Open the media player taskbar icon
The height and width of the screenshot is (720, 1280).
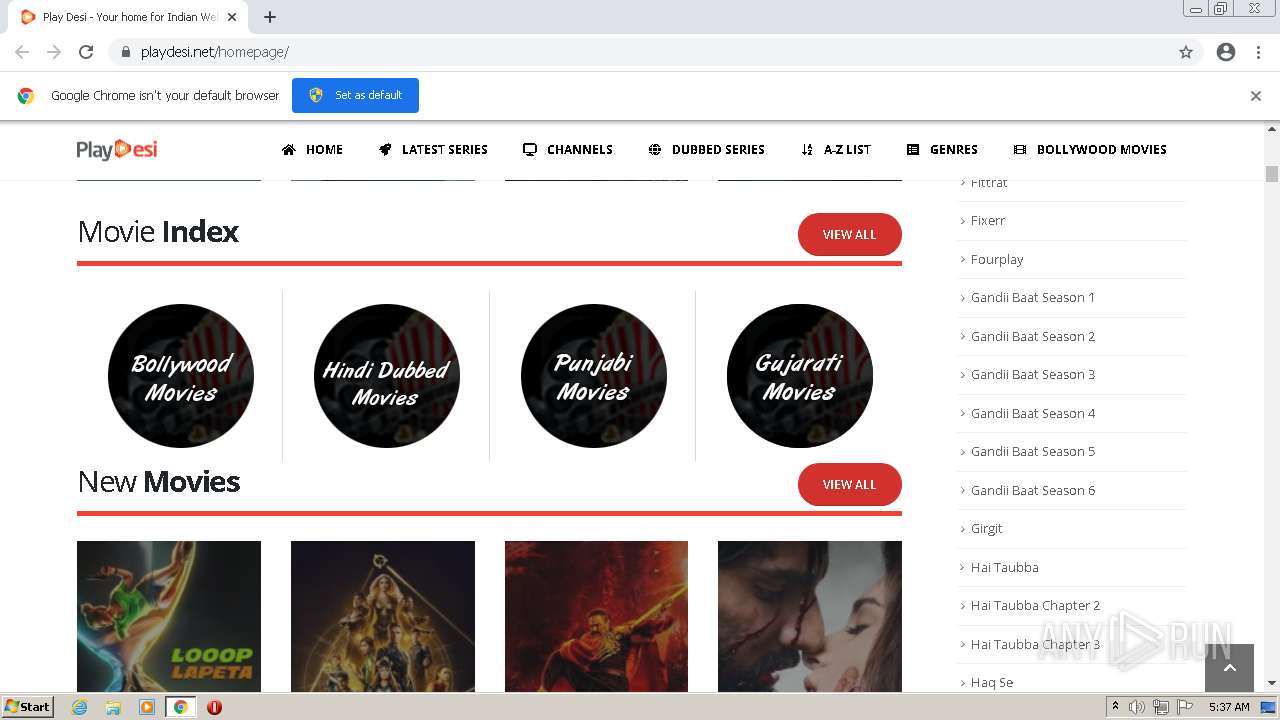pos(147,707)
